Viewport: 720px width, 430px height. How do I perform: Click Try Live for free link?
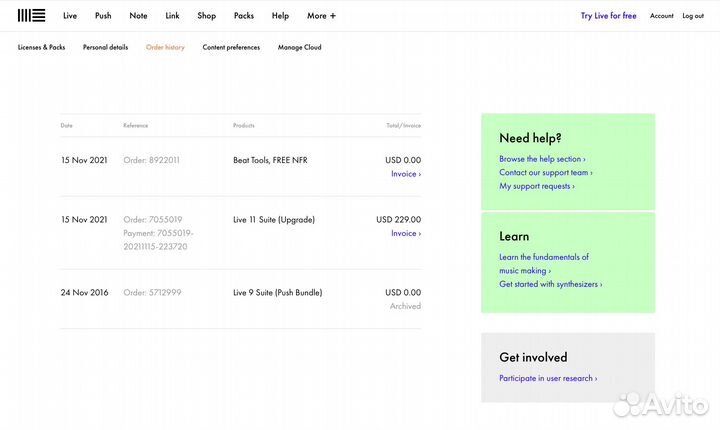pos(608,16)
